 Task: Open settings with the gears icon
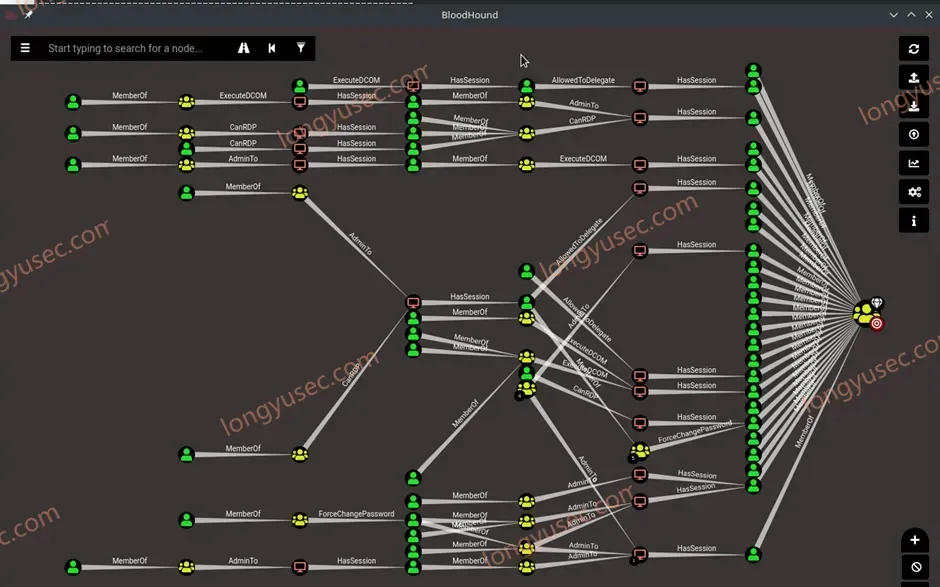pos(914,192)
